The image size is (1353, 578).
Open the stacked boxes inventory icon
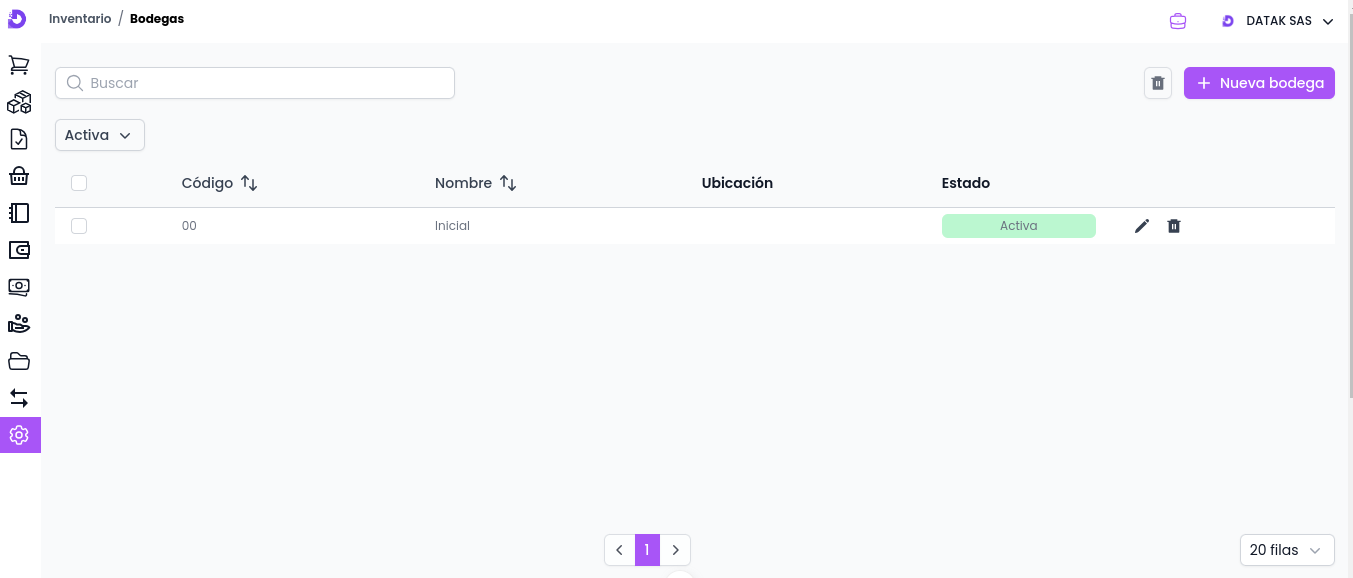tap(19, 102)
